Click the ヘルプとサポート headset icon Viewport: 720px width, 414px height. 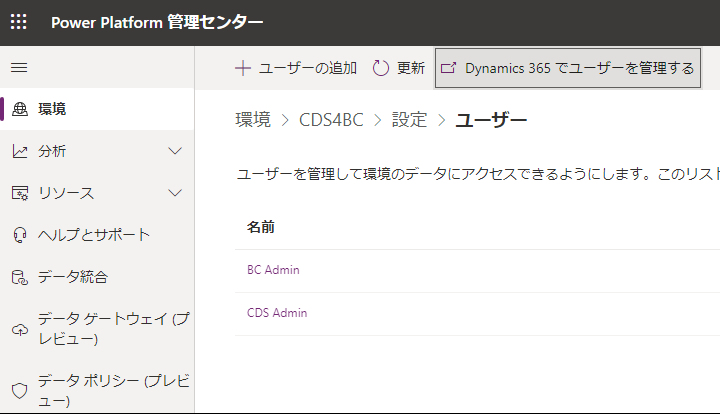click(x=19, y=235)
